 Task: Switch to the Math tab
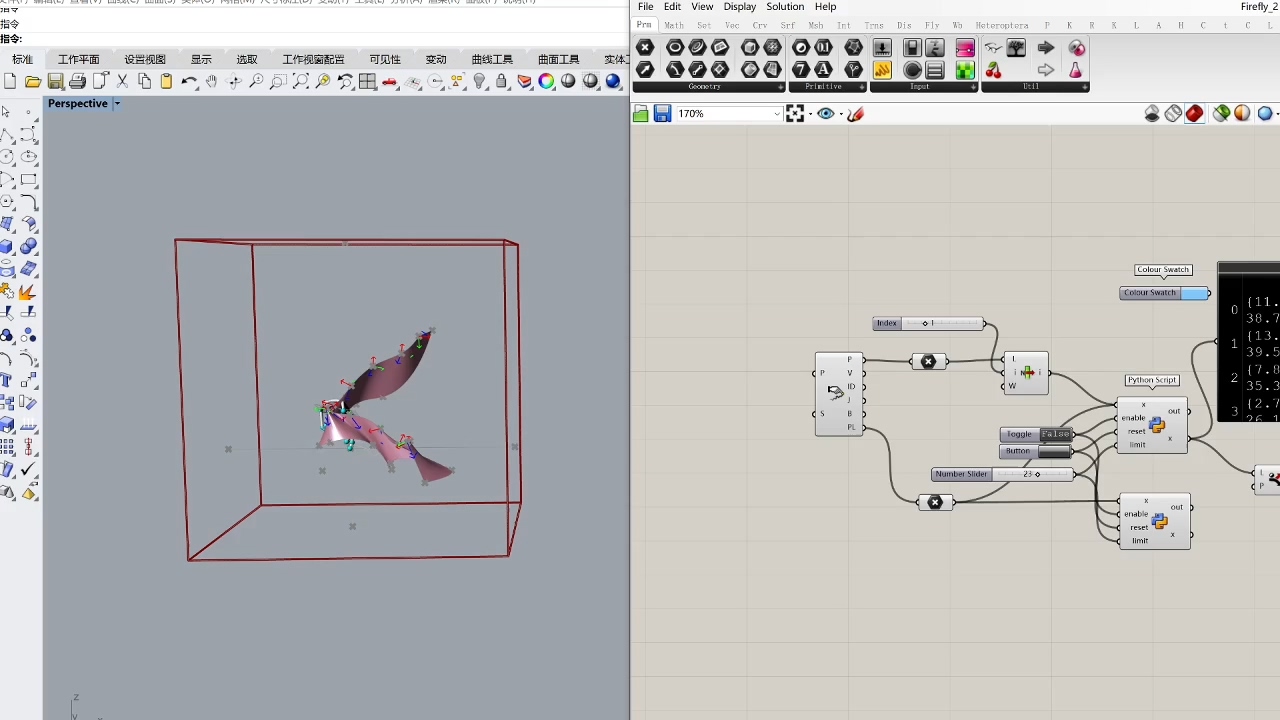pos(674,25)
